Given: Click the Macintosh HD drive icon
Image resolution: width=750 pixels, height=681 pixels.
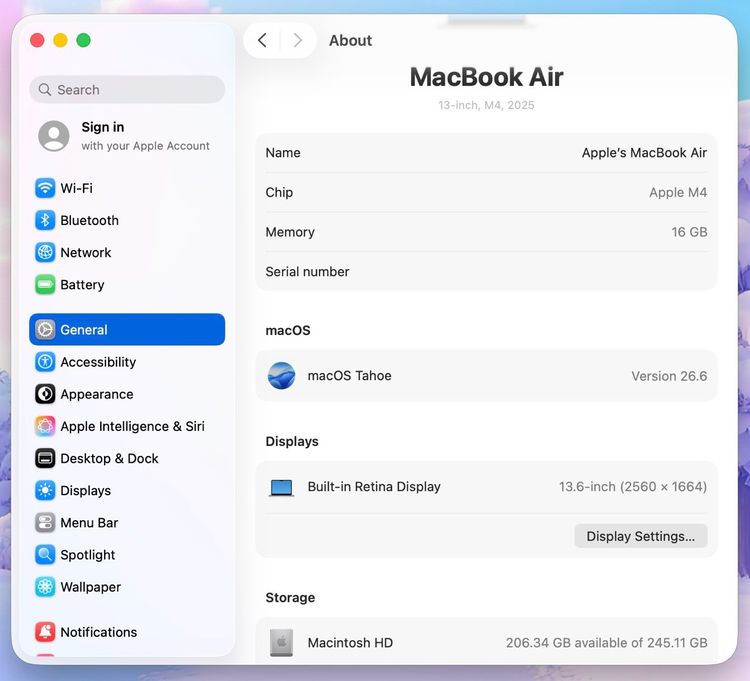Looking at the screenshot, I should point(281,642).
